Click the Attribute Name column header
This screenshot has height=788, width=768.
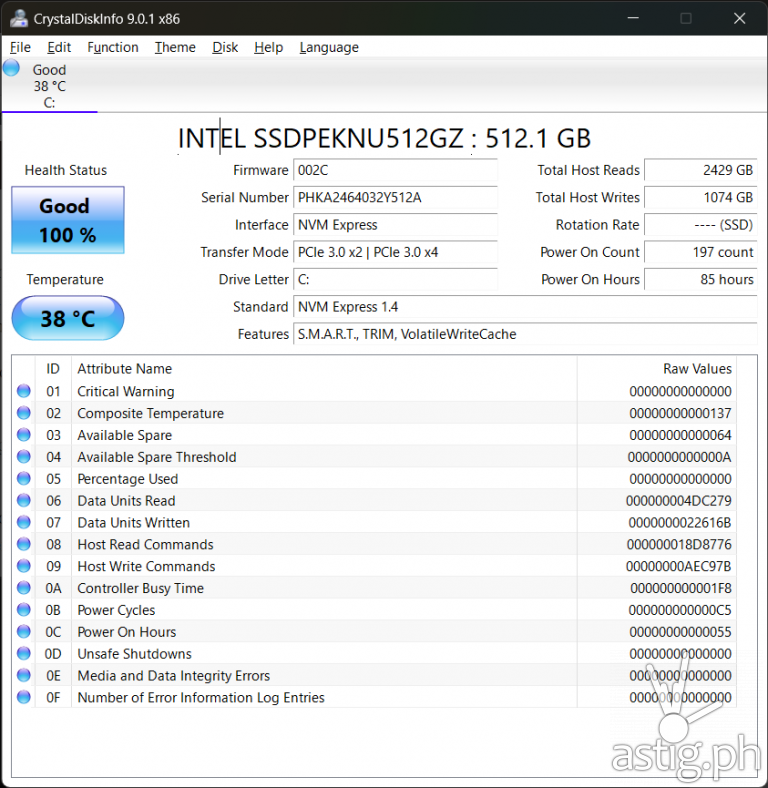tap(125, 369)
